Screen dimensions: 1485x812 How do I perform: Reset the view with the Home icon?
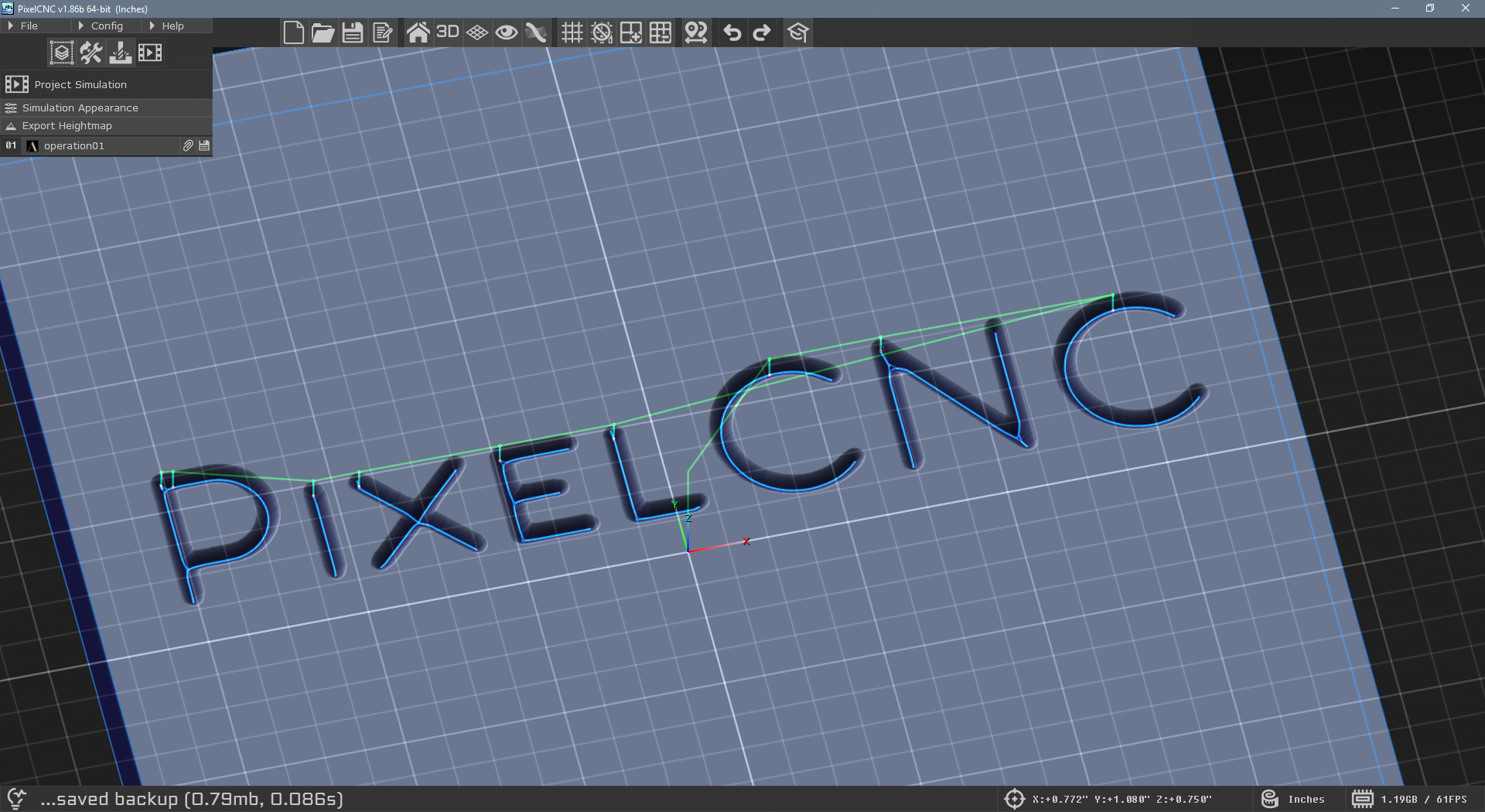point(418,32)
